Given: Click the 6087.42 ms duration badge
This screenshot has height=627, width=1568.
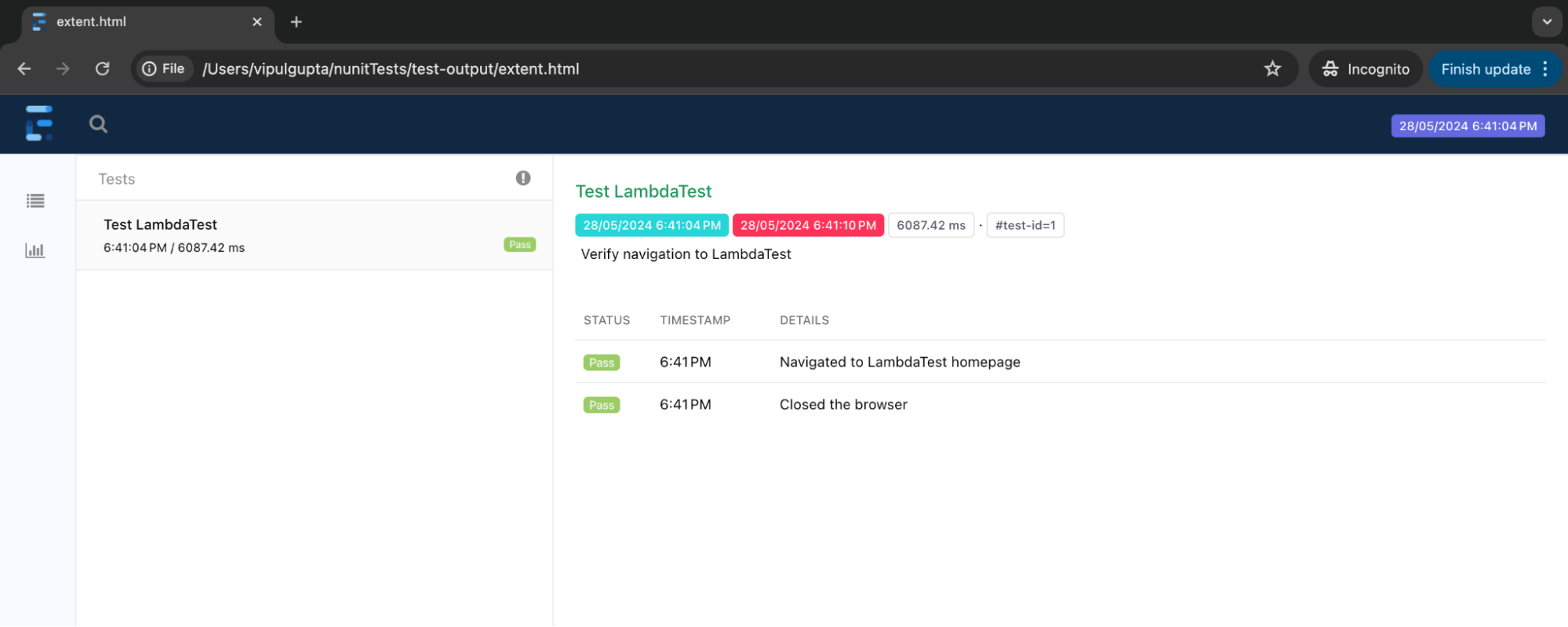Looking at the screenshot, I should click(931, 225).
